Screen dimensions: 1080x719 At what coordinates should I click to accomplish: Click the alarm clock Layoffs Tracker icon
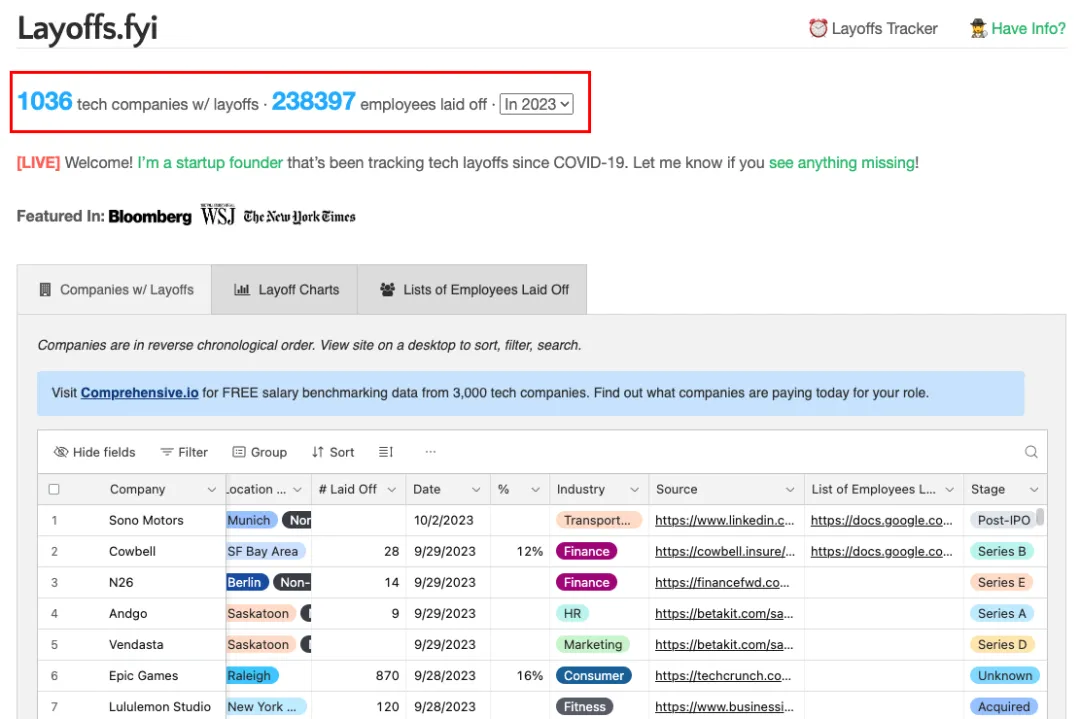817,28
